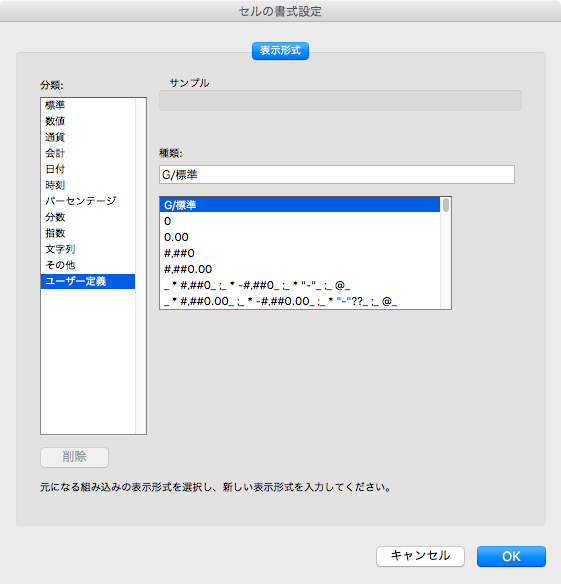Select the 指数 category
The width and height of the screenshot is (561, 584).
point(88,233)
